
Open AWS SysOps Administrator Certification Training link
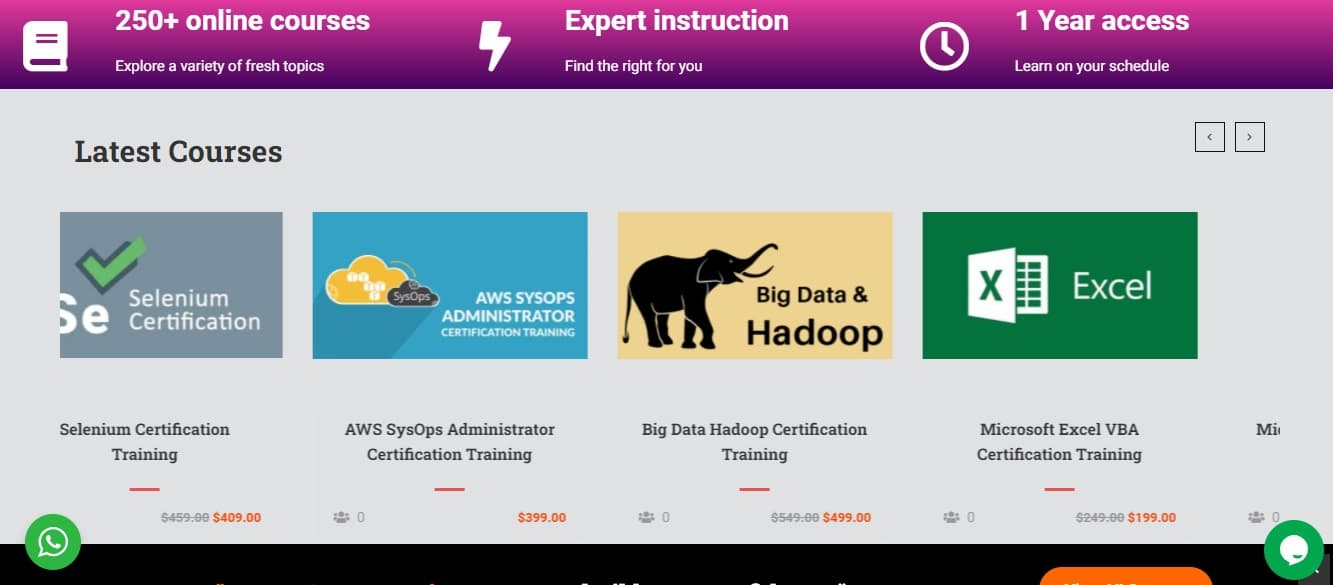tap(450, 441)
